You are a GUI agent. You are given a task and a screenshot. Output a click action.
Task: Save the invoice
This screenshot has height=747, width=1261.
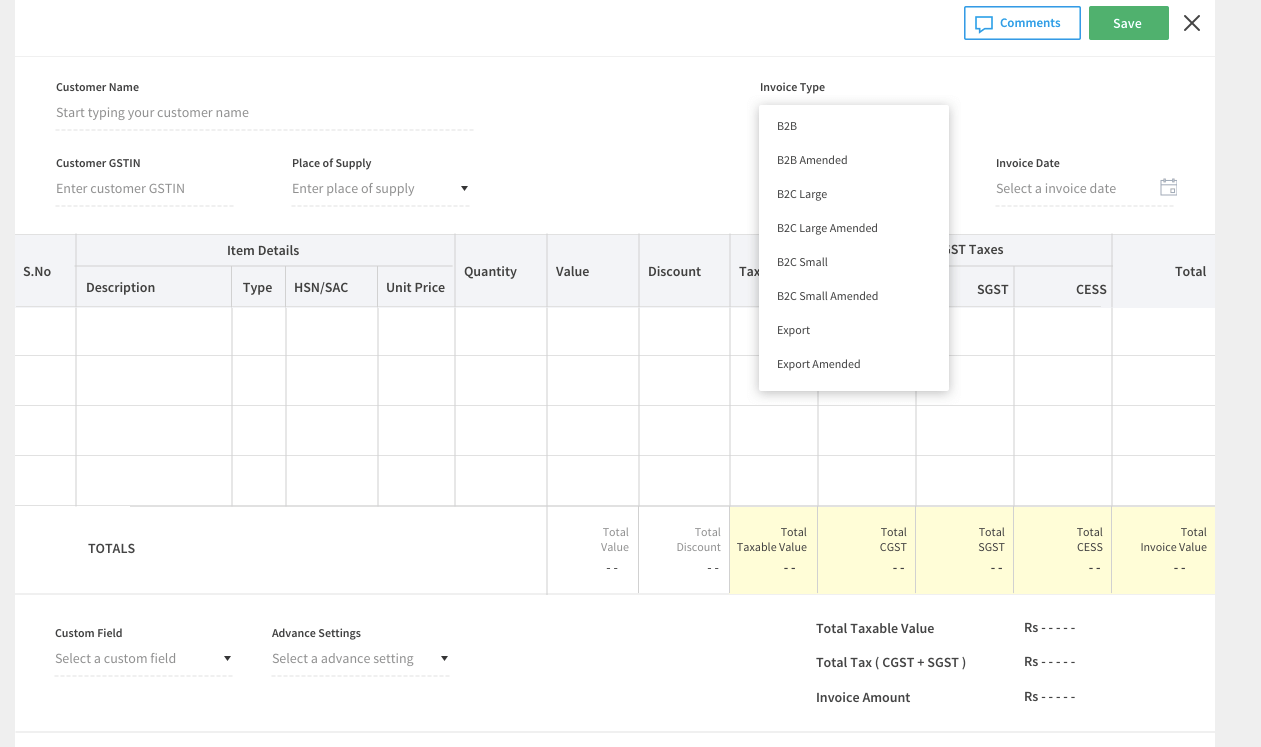(1129, 22)
